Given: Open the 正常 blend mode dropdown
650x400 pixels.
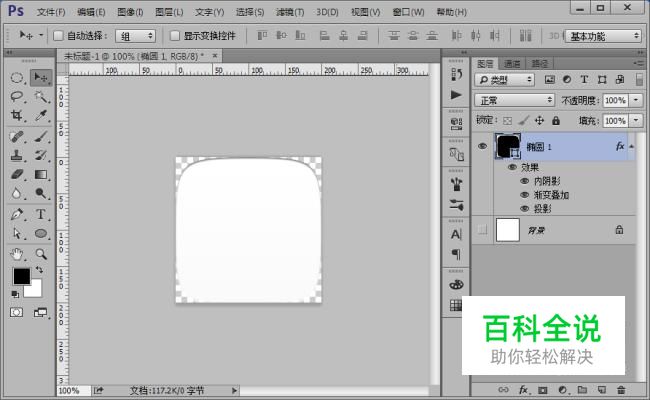Looking at the screenshot, I should click(514, 100).
